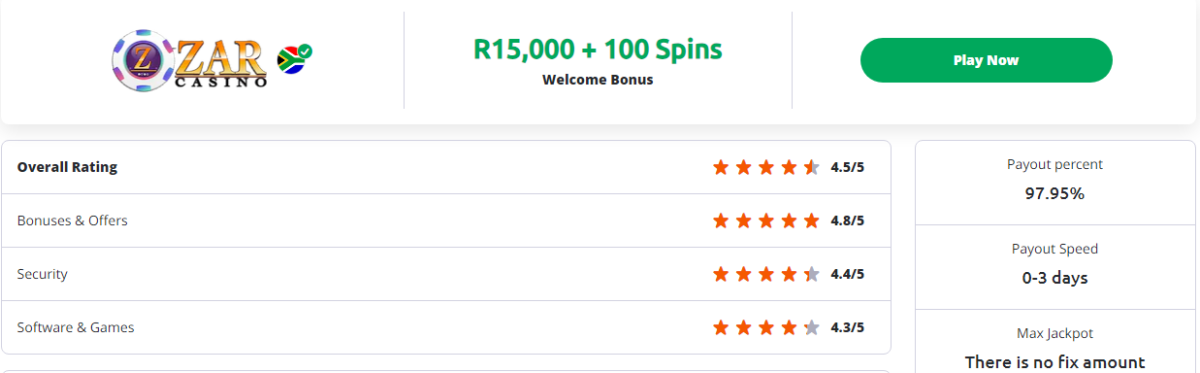This screenshot has height=373, width=1200.
Task: Click the third star in Security row
Action: 766,274
